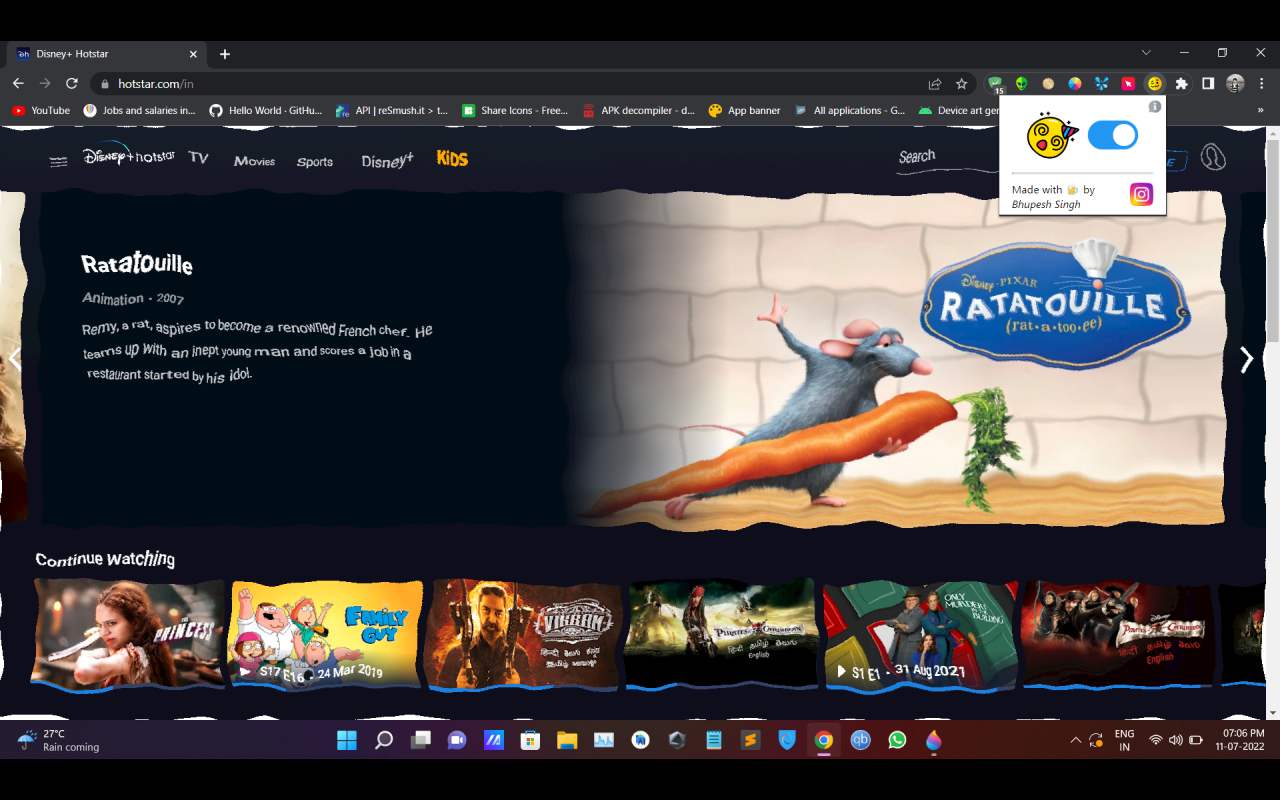This screenshot has height=800, width=1280.
Task: Open the clock and calendar flyout
Action: pos(1239,740)
